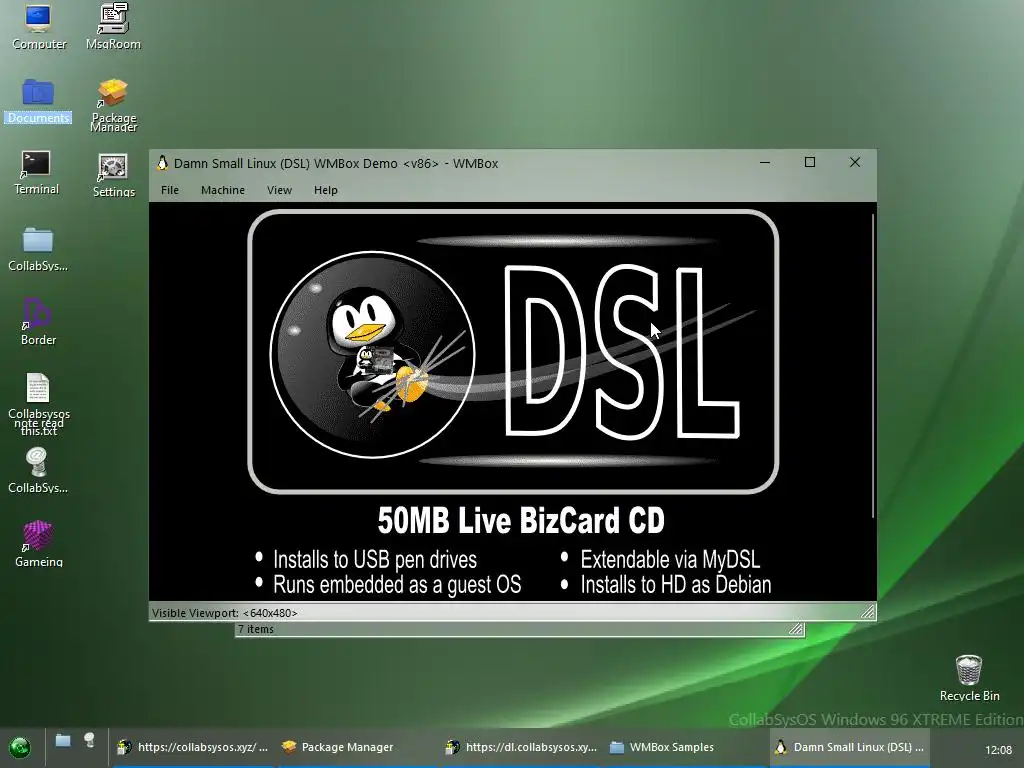Open the folder quick-launch icon on the taskbar
The image size is (1024, 768).
tap(63, 740)
